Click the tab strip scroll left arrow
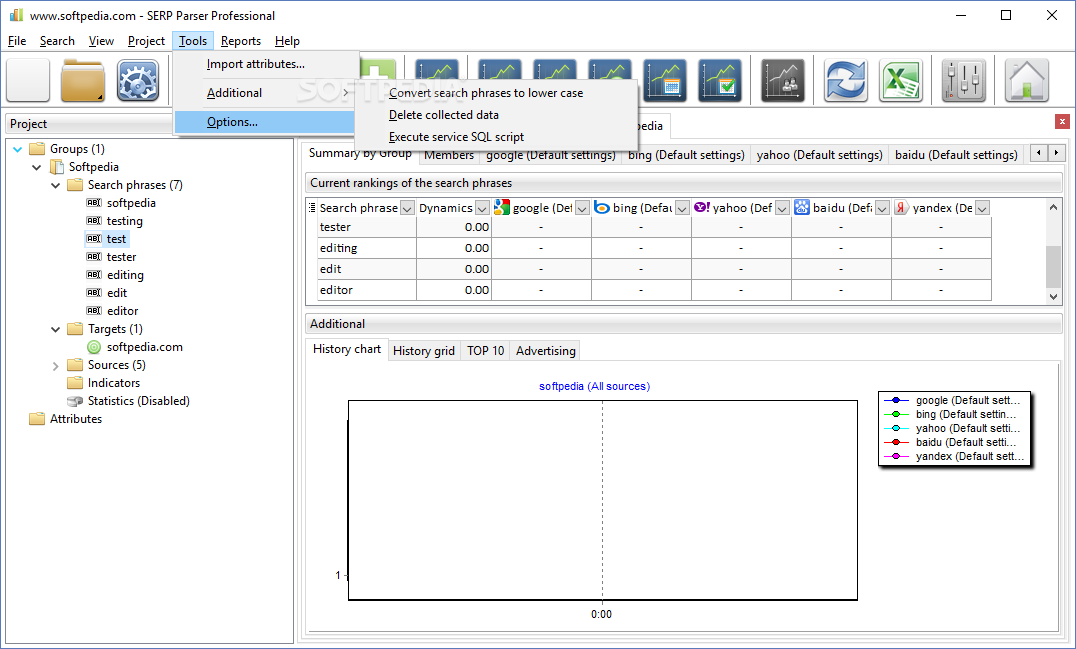This screenshot has width=1076, height=649. coord(1039,153)
